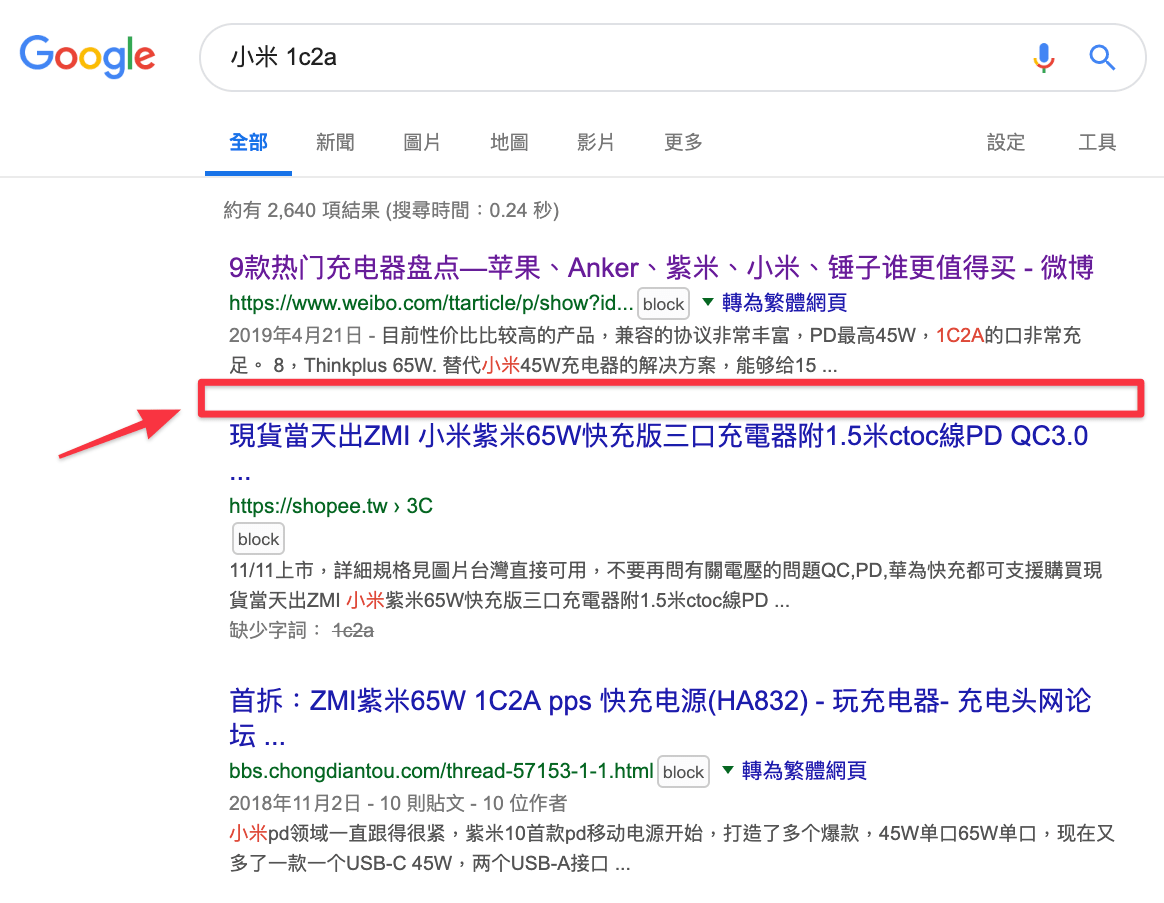Open the 工具 tools option
Screen dimensions: 1164x903
pos(1096,142)
